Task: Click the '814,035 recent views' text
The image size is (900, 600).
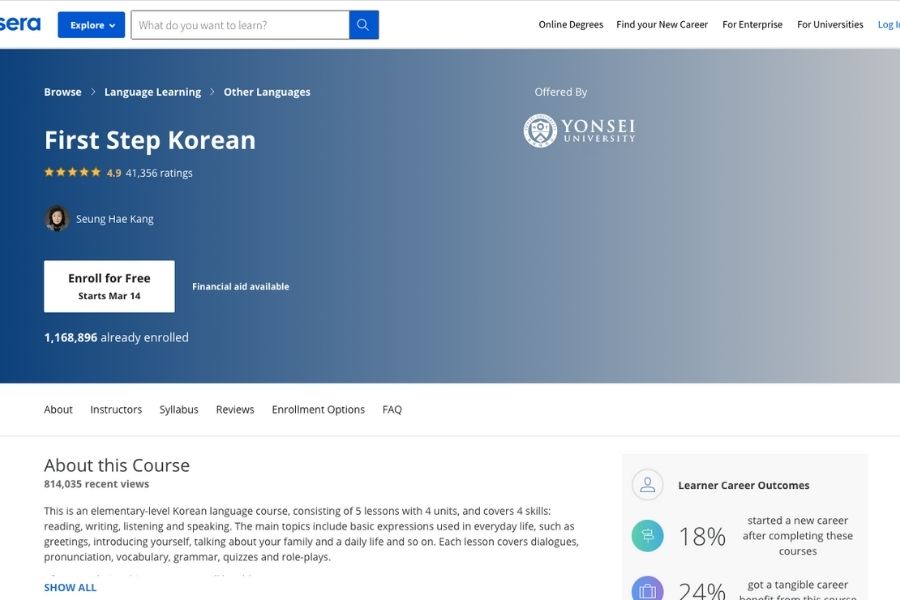Action: pyautogui.click(x=96, y=484)
